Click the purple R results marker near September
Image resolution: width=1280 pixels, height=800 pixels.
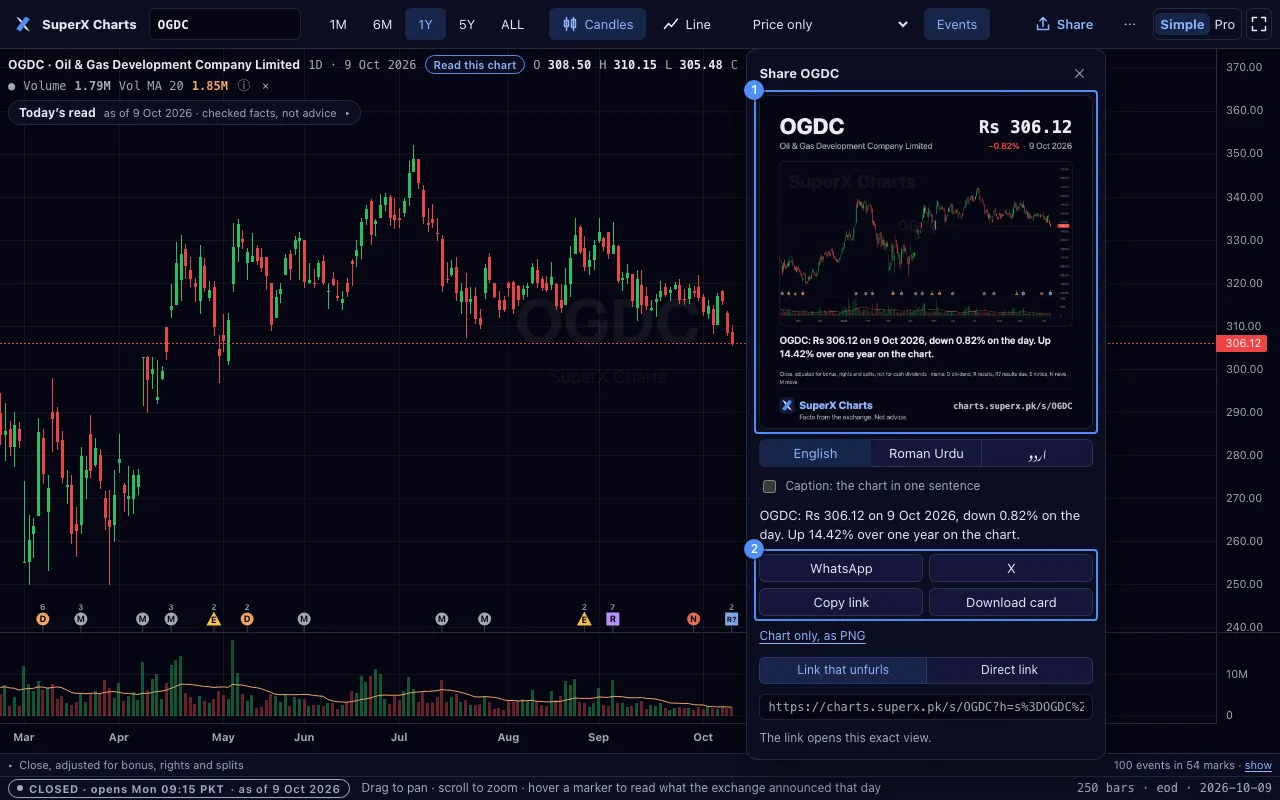pos(613,619)
